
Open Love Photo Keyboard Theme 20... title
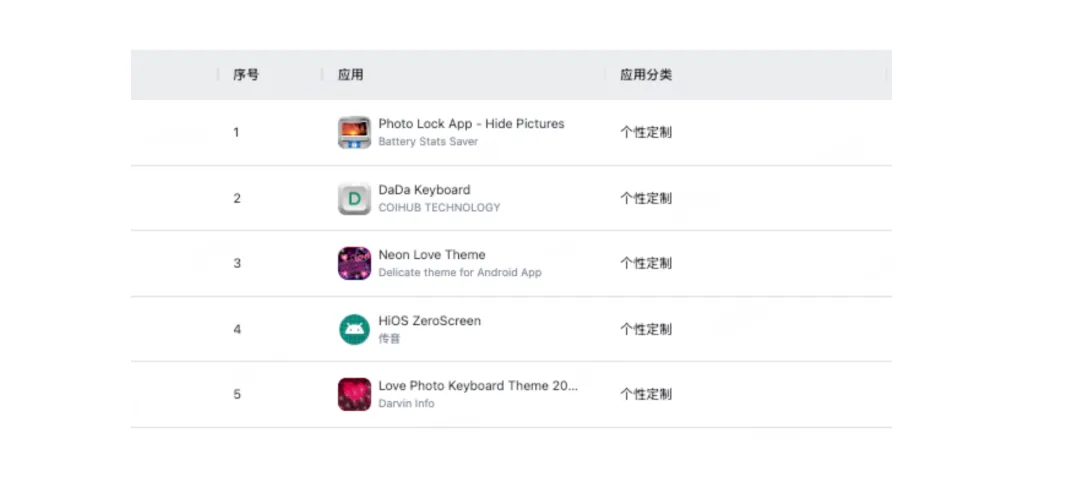pos(478,386)
